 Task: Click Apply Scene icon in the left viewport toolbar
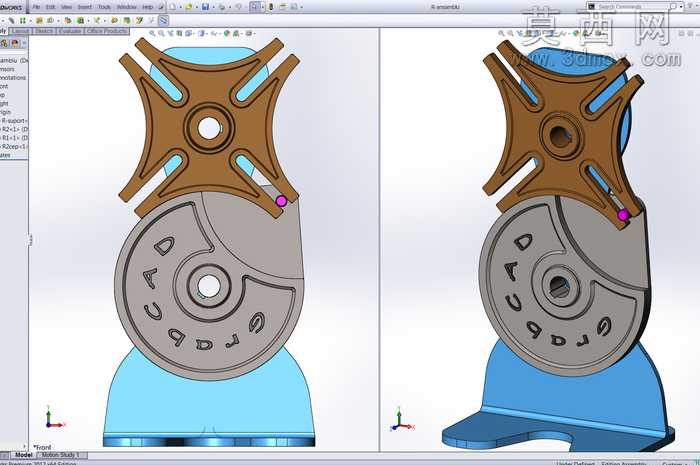coord(238,33)
